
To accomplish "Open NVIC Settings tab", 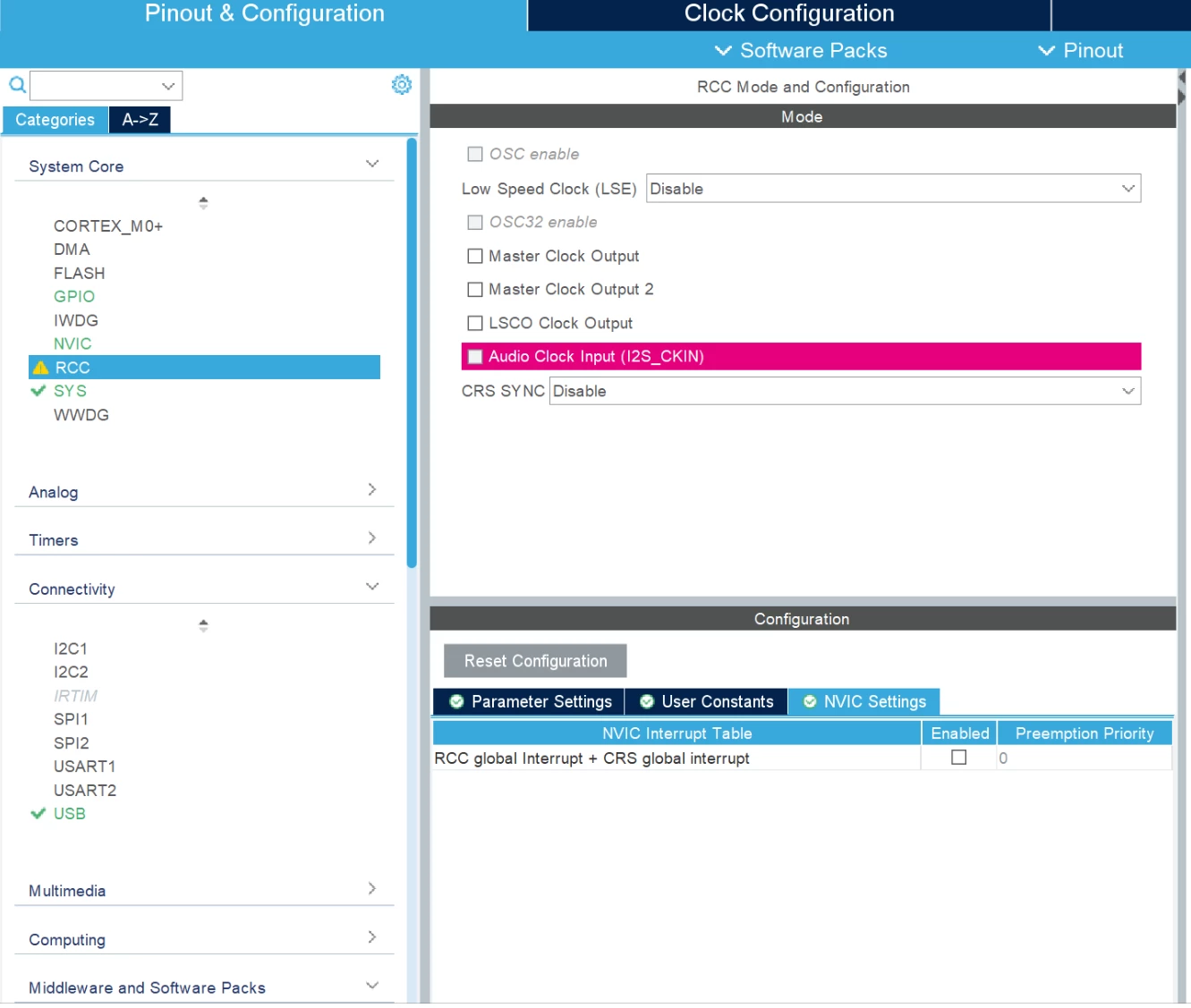I will (x=864, y=702).
